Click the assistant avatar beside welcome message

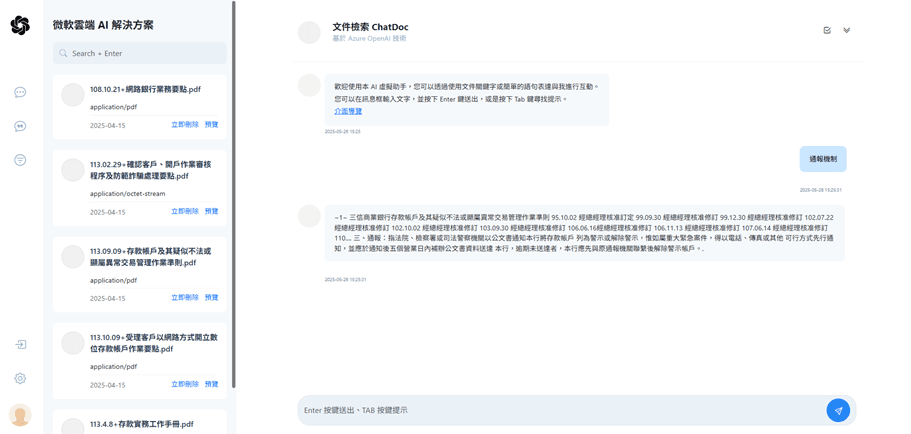click(309, 85)
